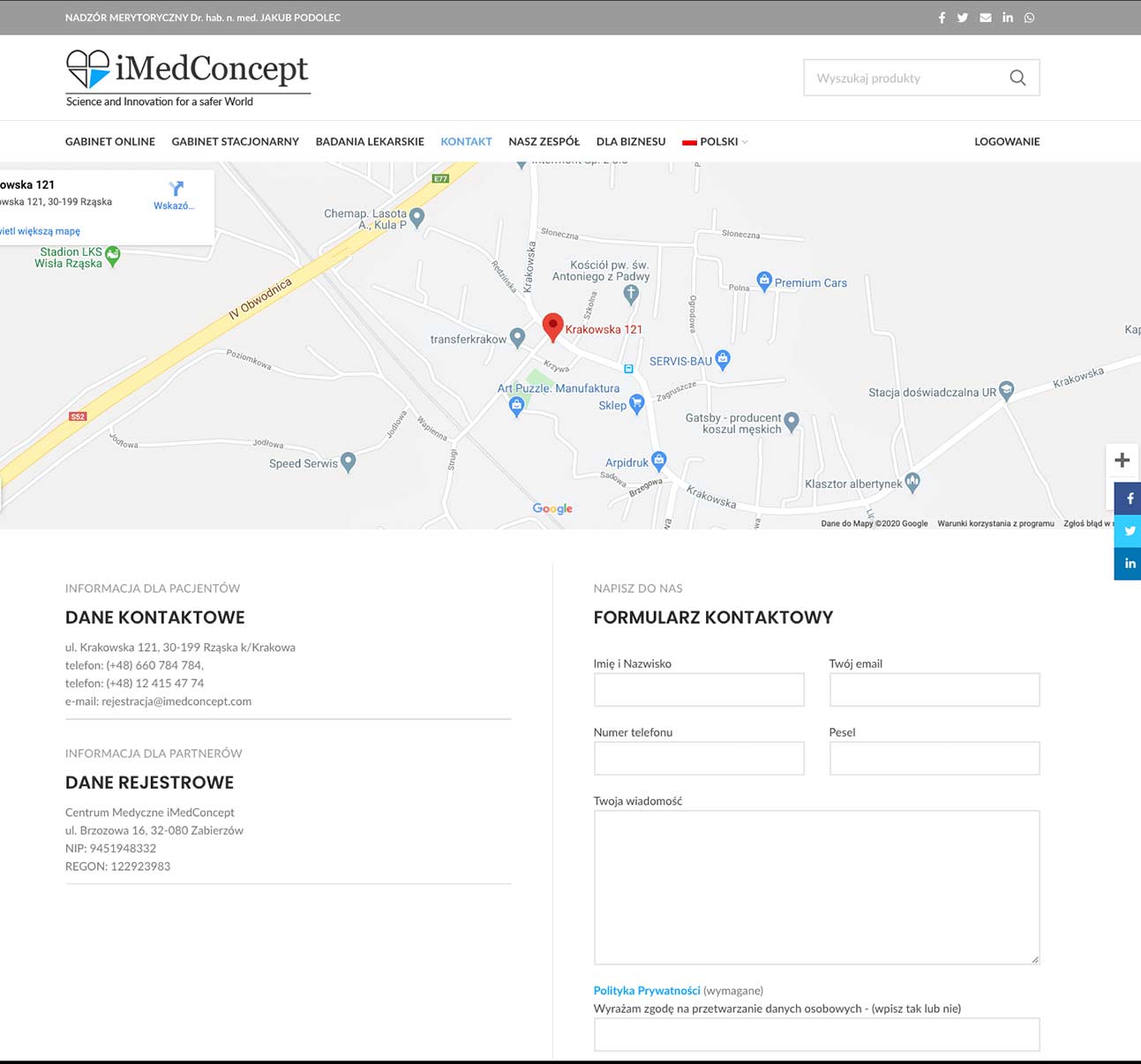
Task: Focus the Twój email field
Action: click(x=935, y=690)
